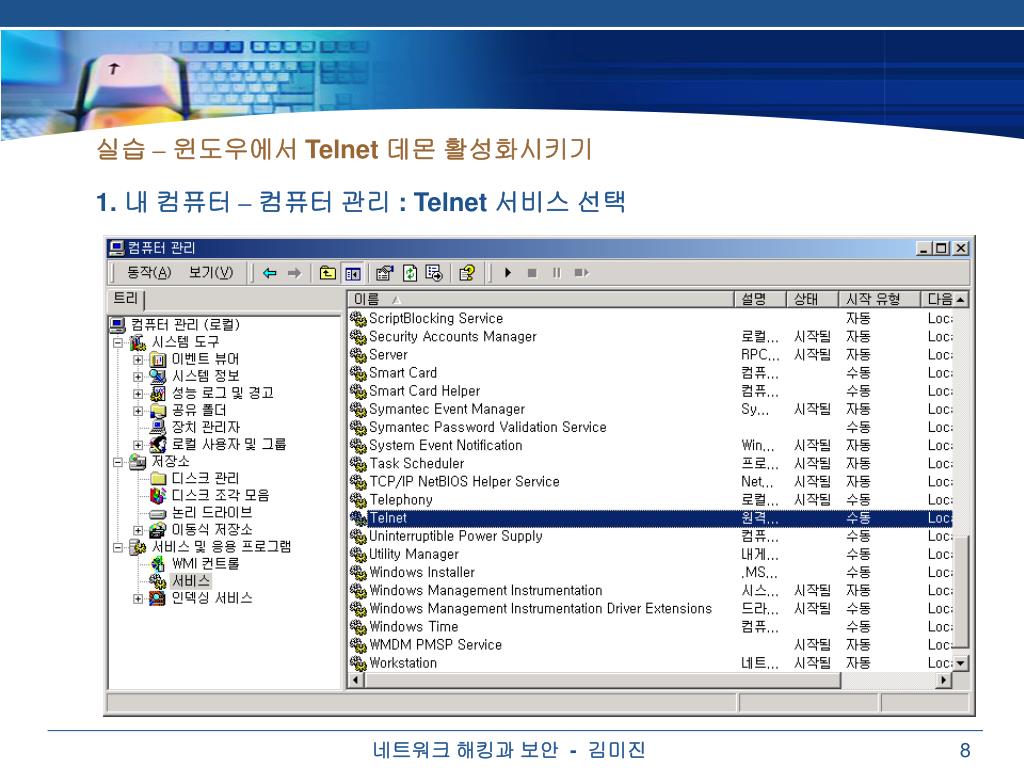The width and height of the screenshot is (1024, 768).
Task: Select the ScriptBlocking Service row
Action: (x=650, y=318)
